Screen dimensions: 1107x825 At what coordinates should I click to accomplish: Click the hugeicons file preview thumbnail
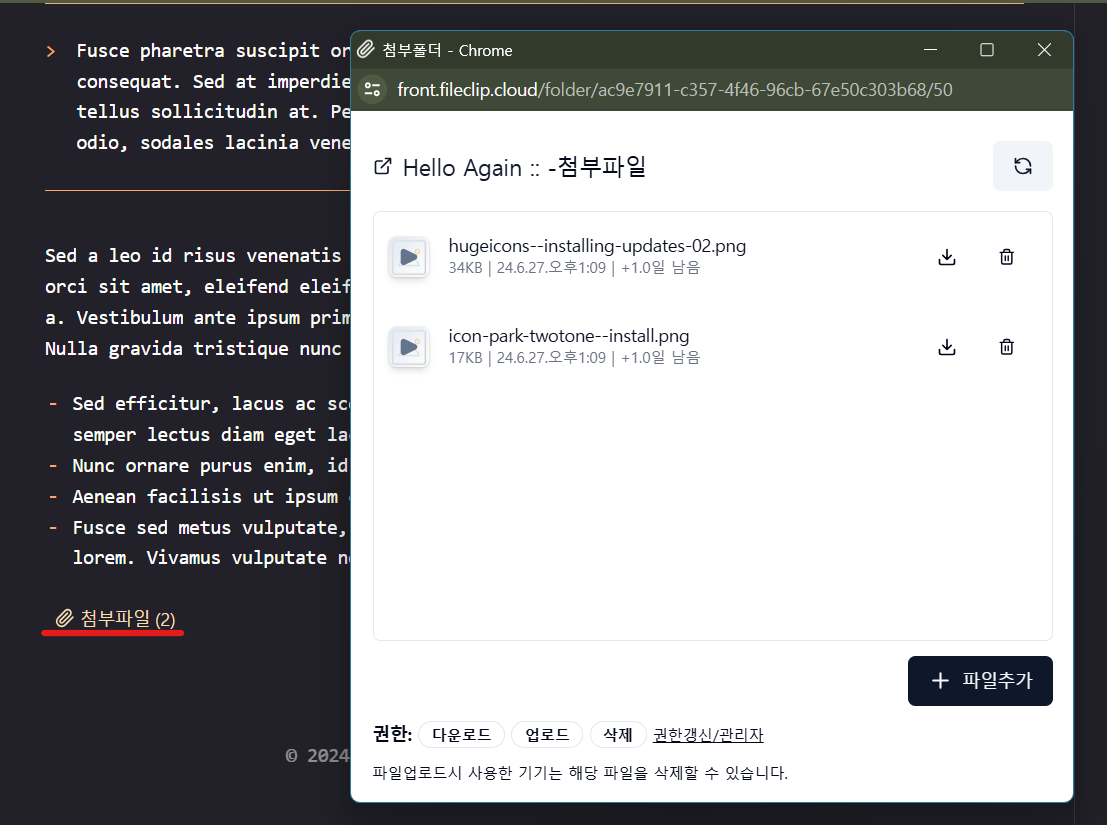coord(408,257)
